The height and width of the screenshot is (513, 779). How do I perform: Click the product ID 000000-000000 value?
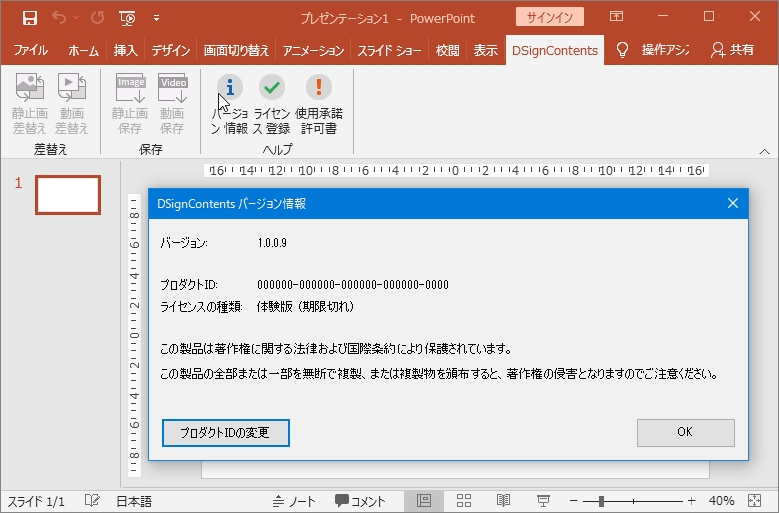[353, 285]
